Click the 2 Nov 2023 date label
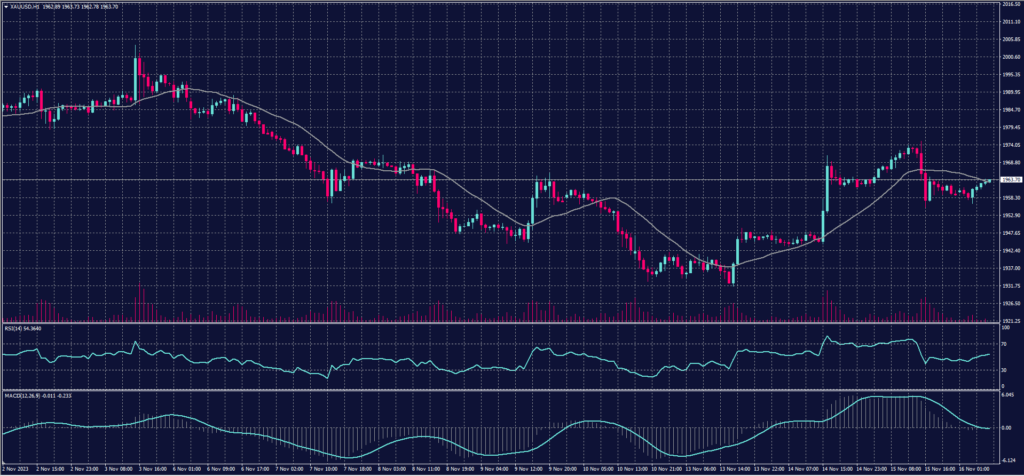Screen dimensions: 1024x476 (x=15, y=469)
